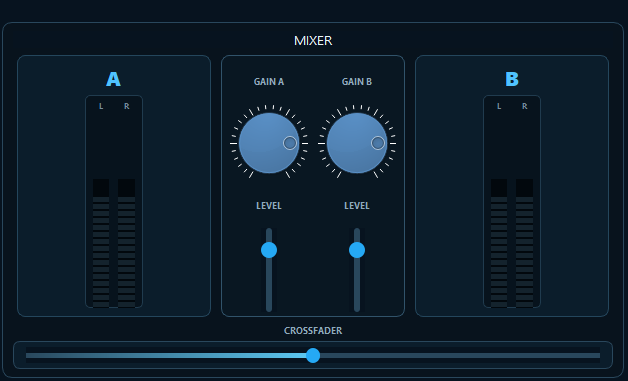Click the GAIN A rotary knob
Image resolution: width=628 pixels, height=381 pixels.
269,143
